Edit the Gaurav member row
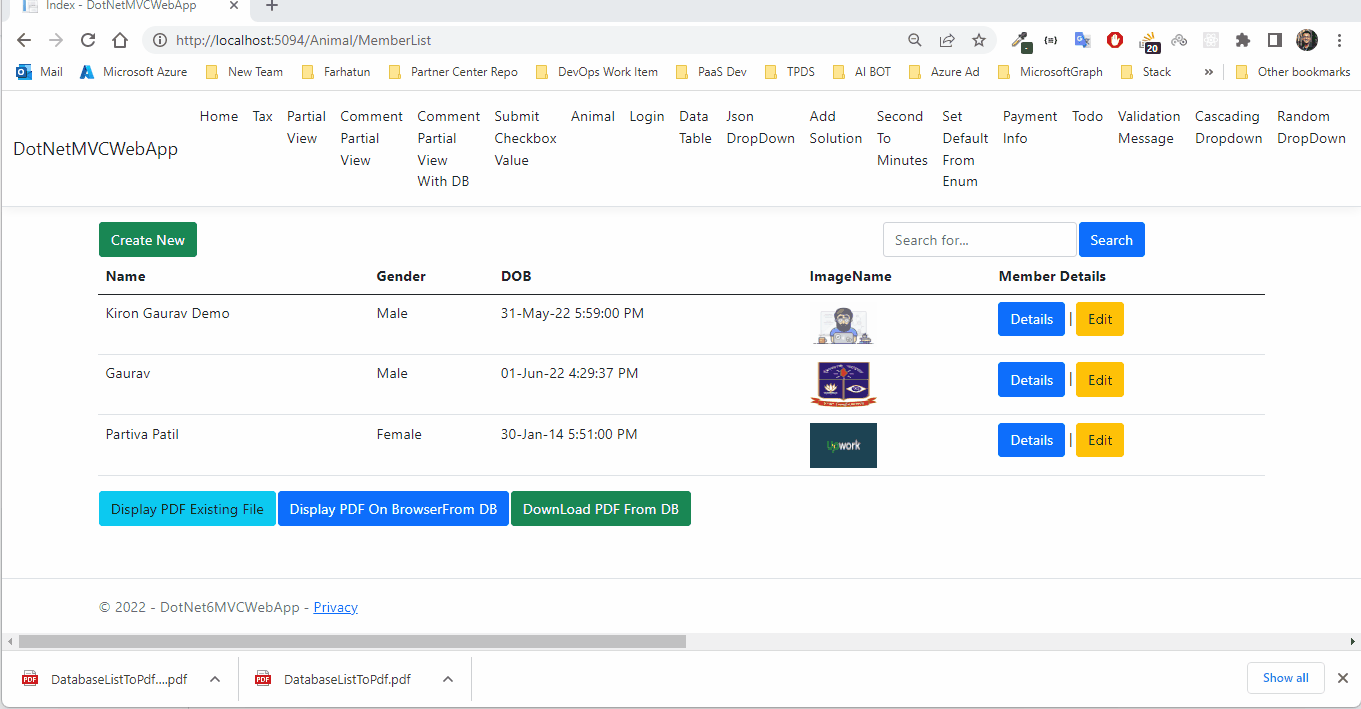 [x=1100, y=380]
